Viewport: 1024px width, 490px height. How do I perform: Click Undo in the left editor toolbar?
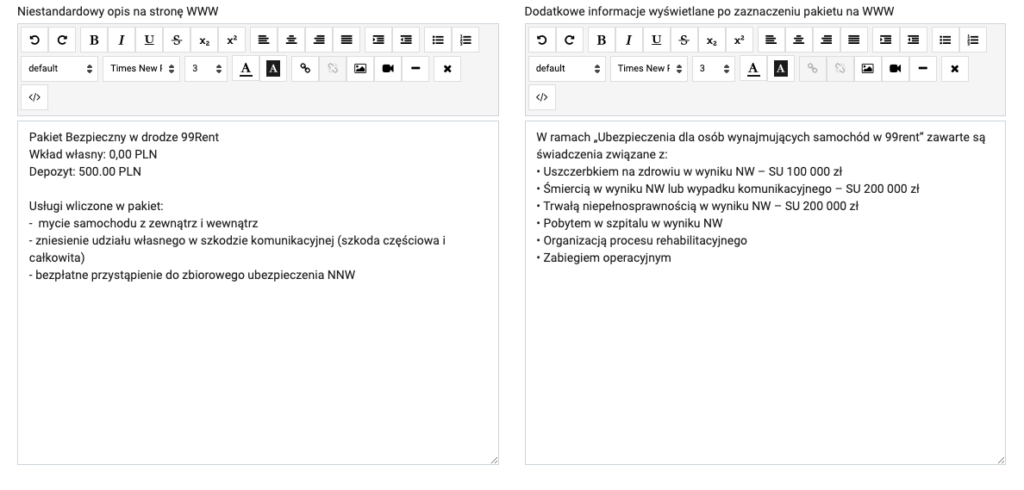pos(35,40)
